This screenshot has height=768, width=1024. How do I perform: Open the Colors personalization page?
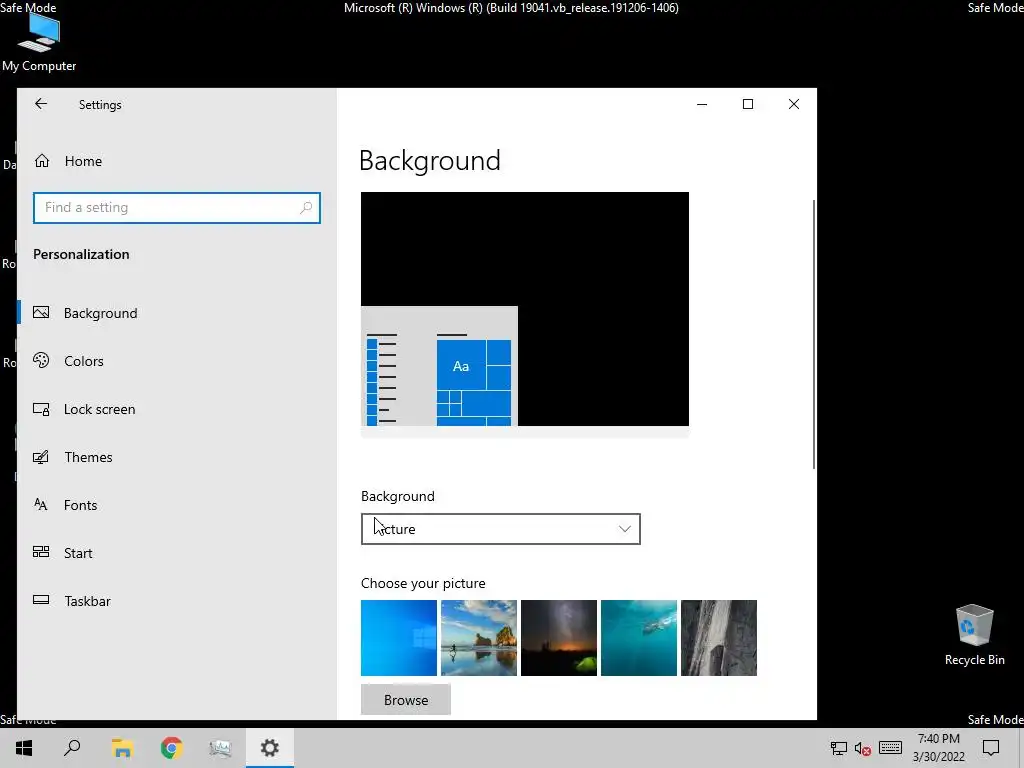click(x=176, y=360)
